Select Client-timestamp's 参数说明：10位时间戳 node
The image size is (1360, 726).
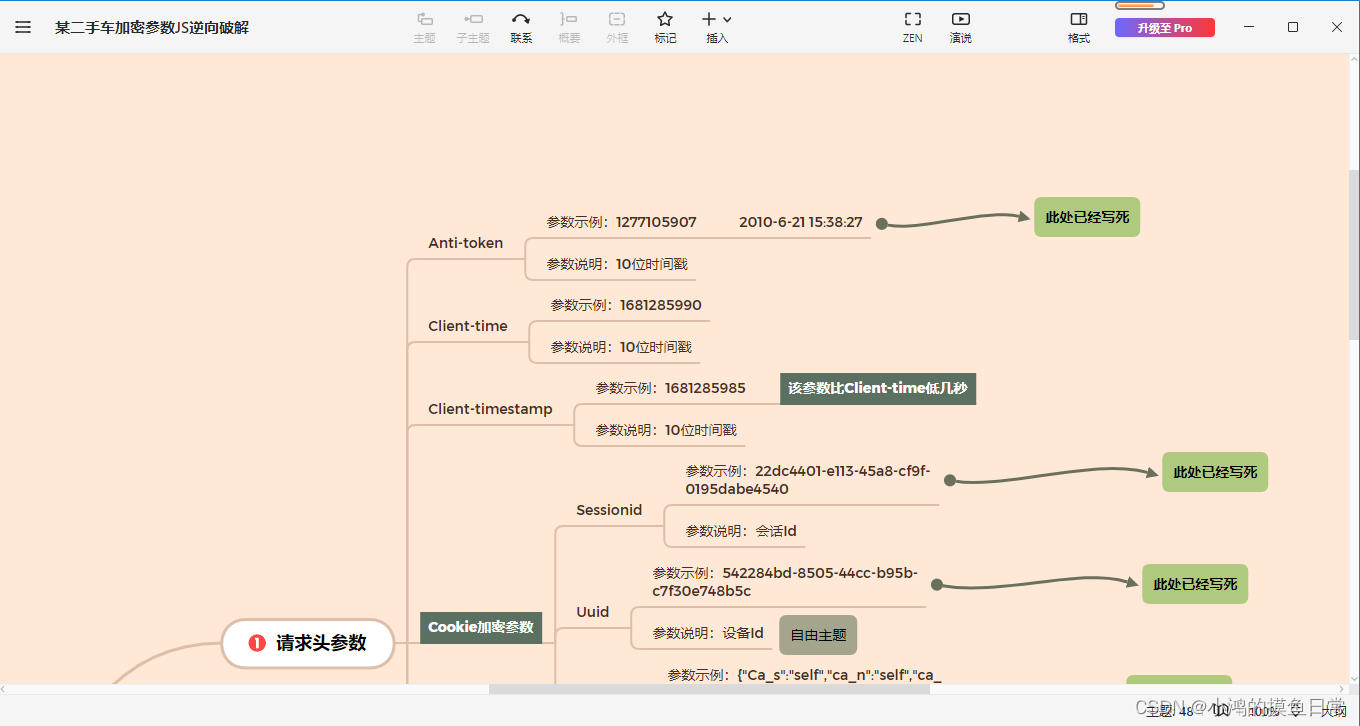click(x=666, y=430)
